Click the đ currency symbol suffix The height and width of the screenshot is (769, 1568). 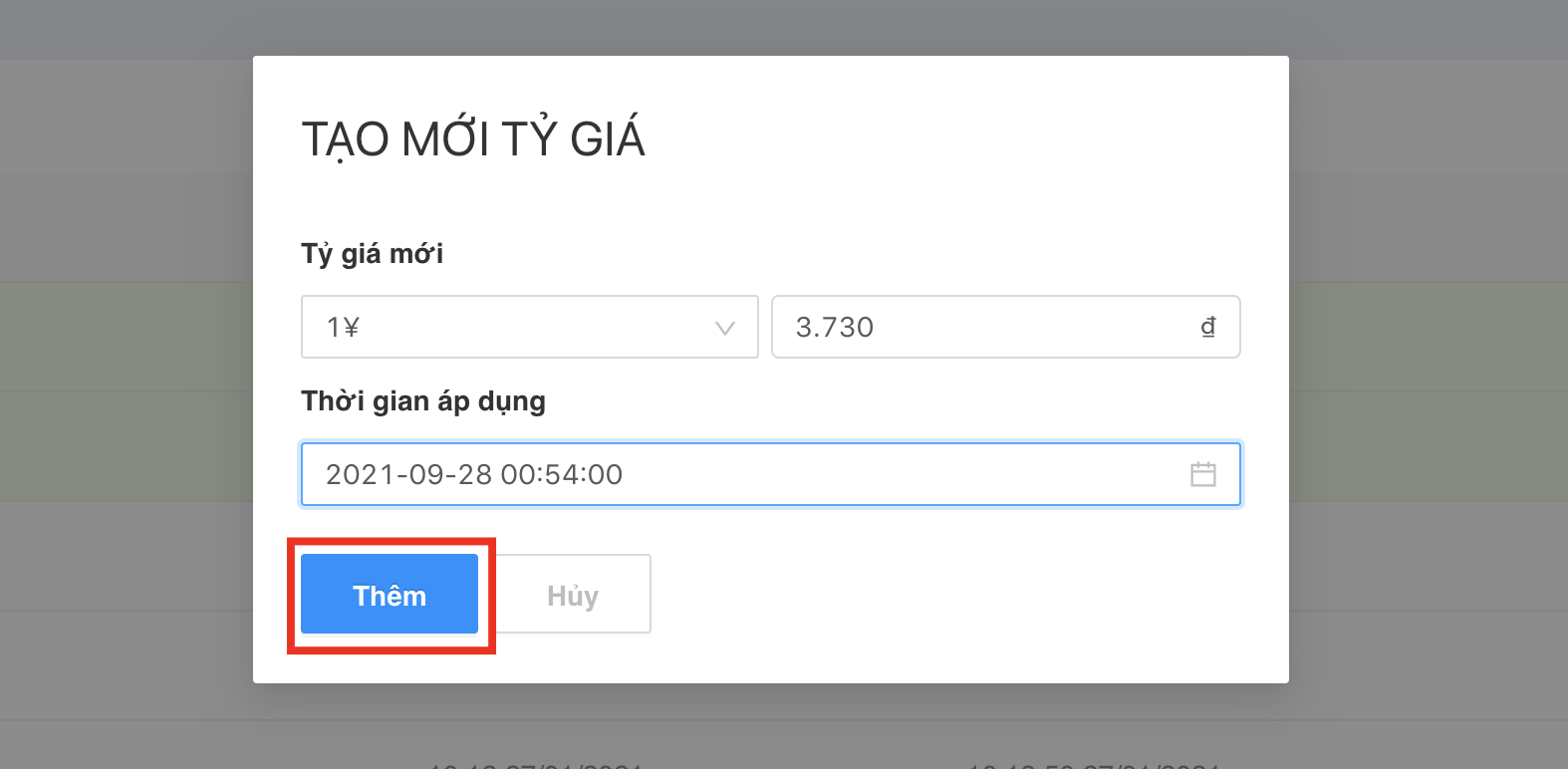point(1207,327)
